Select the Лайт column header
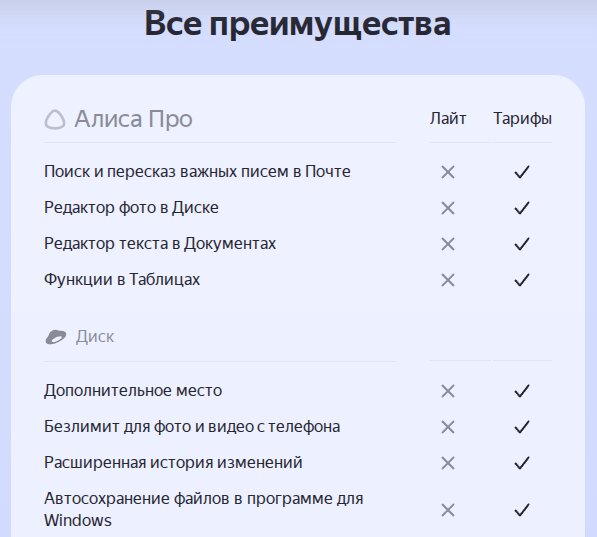The image size is (597, 537). point(448,118)
